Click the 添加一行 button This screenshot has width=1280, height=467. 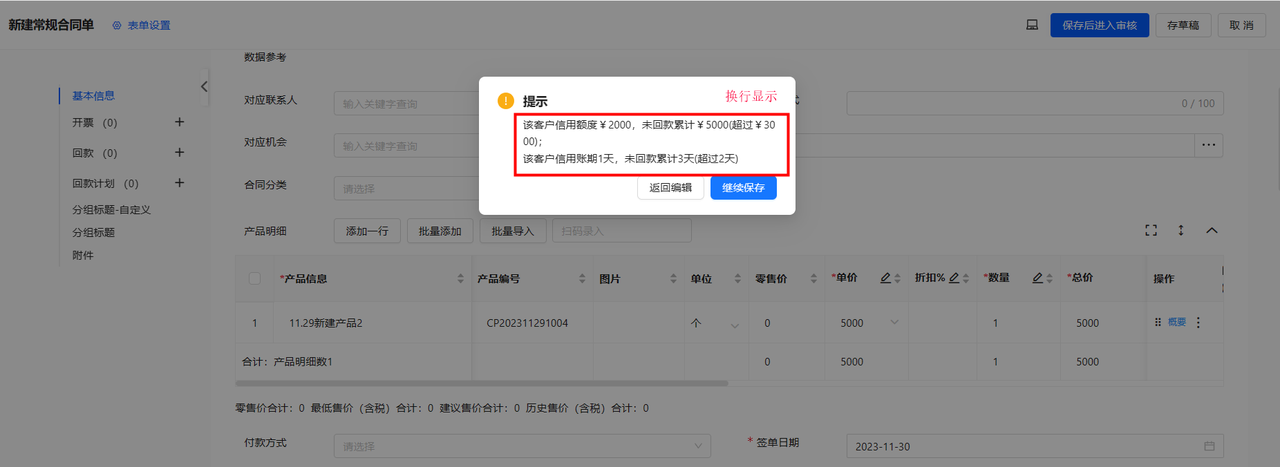(x=367, y=231)
